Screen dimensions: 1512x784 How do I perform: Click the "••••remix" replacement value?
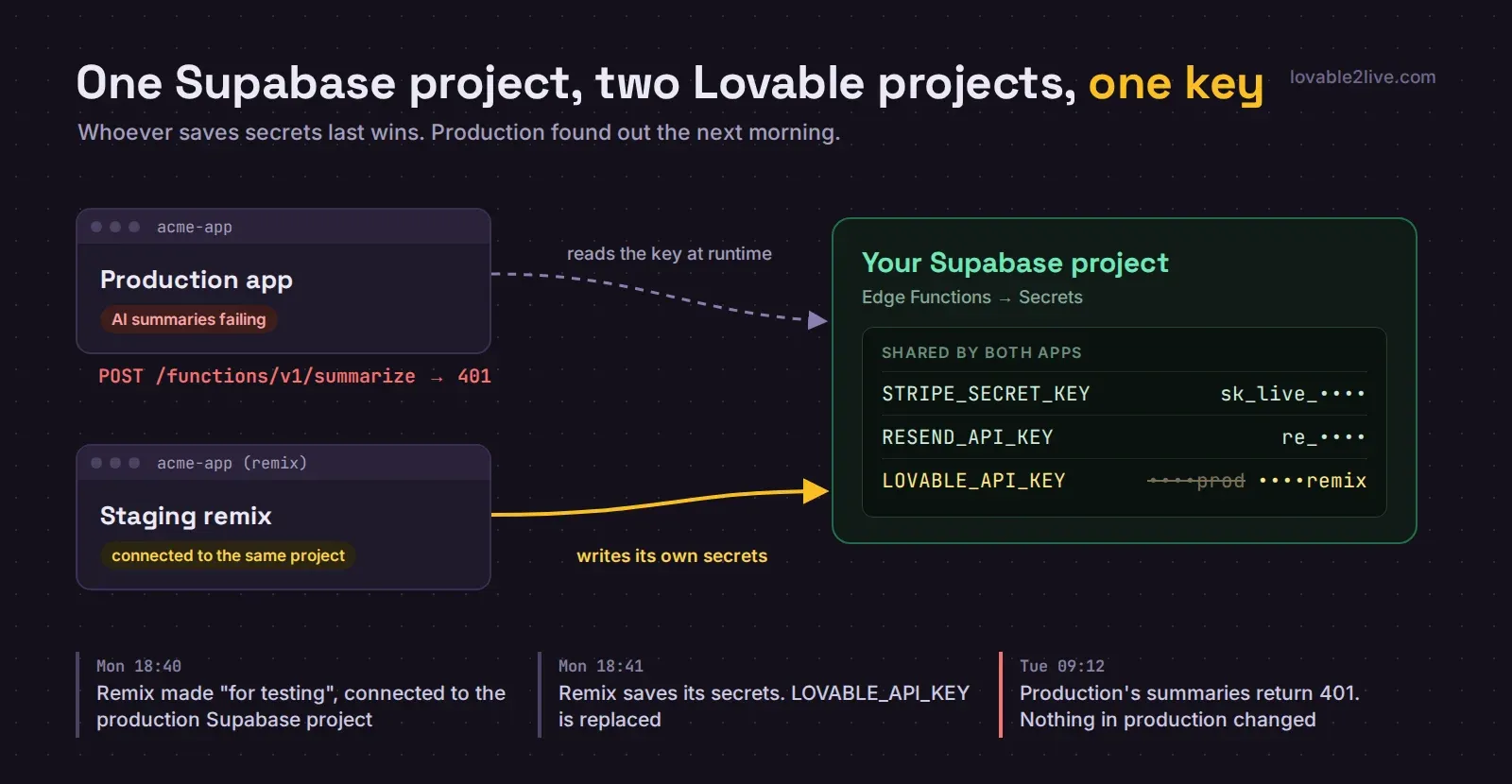(x=1313, y=481)
